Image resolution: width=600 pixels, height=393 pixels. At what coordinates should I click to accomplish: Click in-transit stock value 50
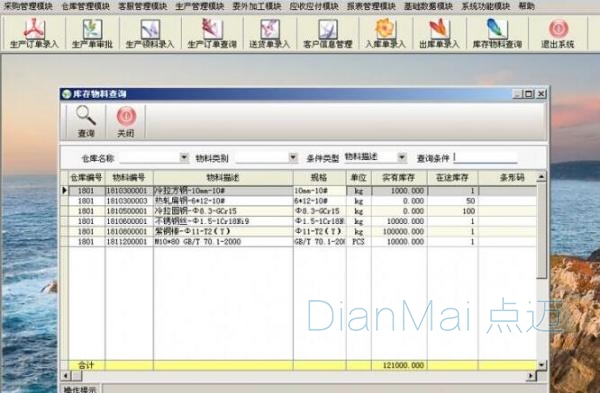(452, 201)
